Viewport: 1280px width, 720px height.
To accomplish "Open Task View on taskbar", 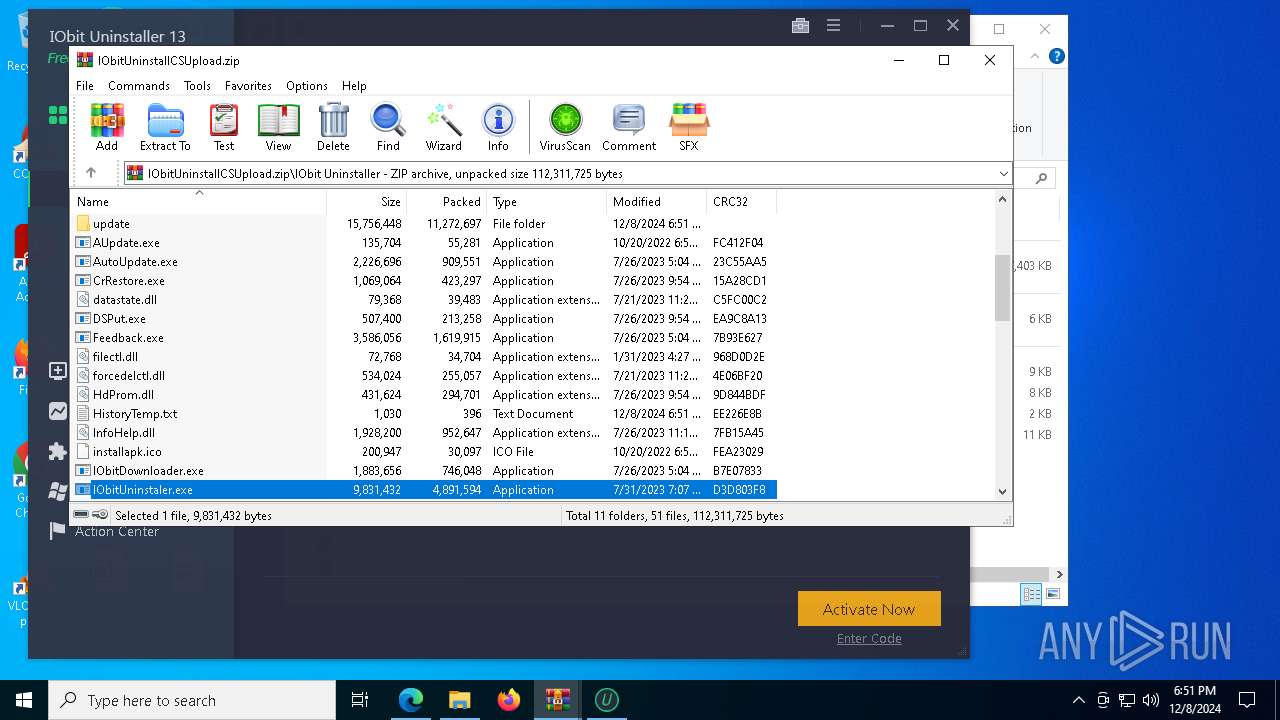I will click(x=360, y=700).
